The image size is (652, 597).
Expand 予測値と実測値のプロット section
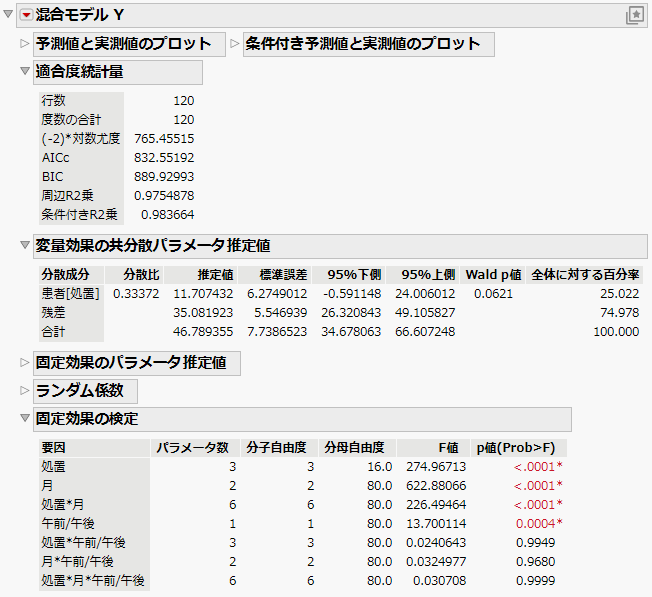click(25, 43)
